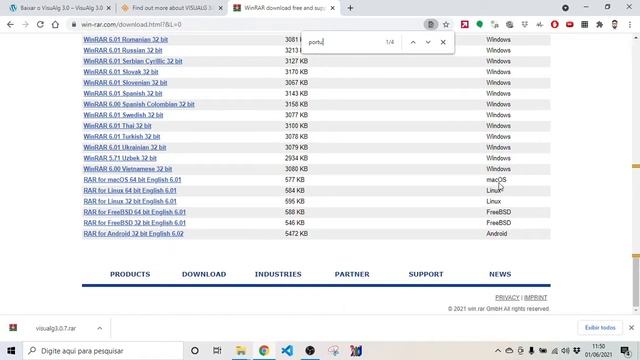640x360 pixels.
Task: Open the PRODUCTS footer menu
Action: click(130, 274)
